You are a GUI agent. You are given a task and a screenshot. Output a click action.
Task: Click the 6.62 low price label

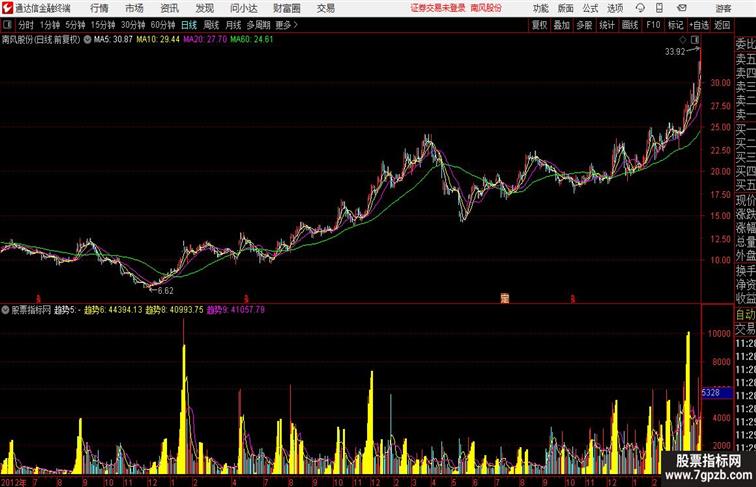pos(165,291)
